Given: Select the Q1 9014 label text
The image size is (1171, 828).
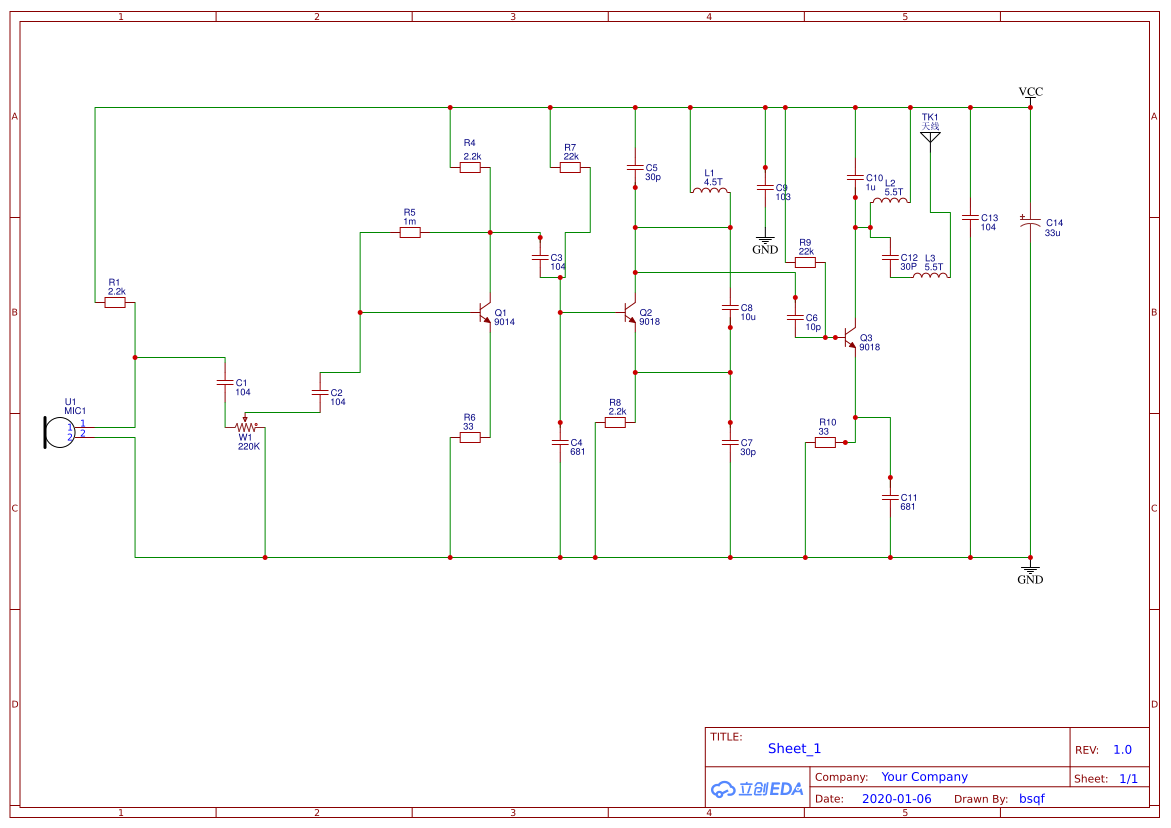Looking at the screenshot, I should tap(504, 317).
